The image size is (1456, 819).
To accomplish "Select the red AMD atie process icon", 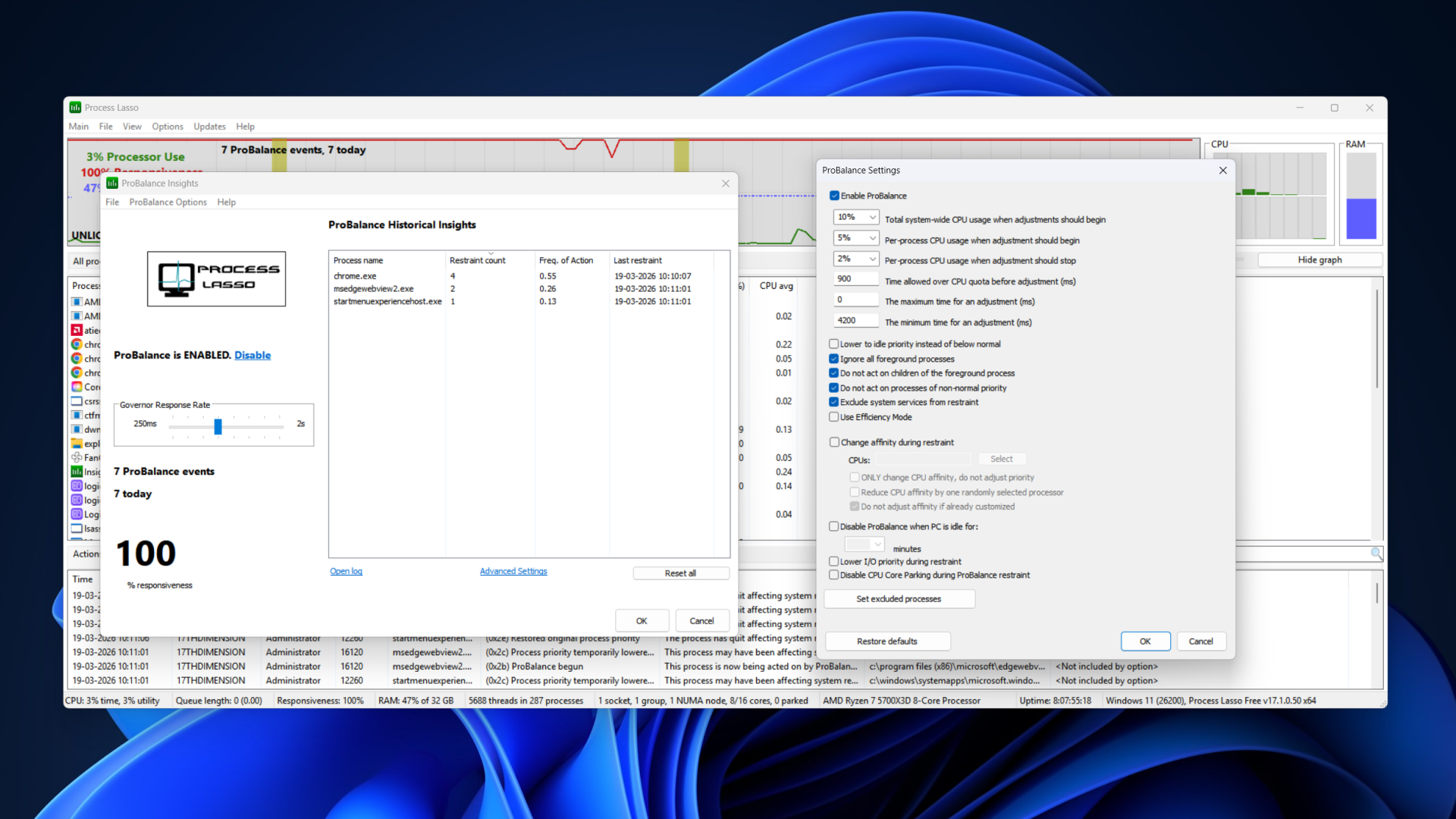I will [77, 330].
